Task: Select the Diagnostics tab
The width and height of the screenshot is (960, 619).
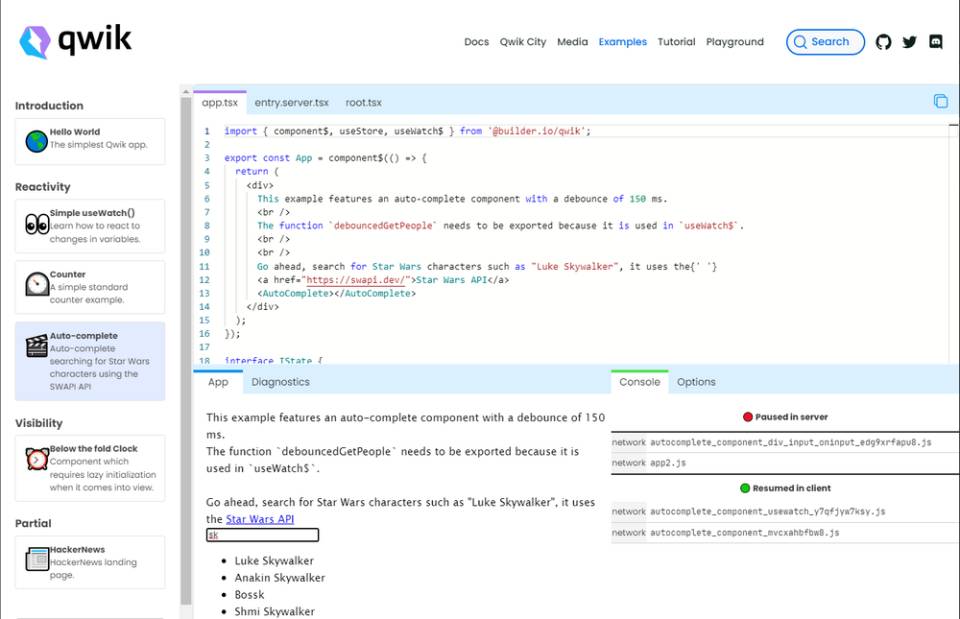Action: [x=280, y=381]
